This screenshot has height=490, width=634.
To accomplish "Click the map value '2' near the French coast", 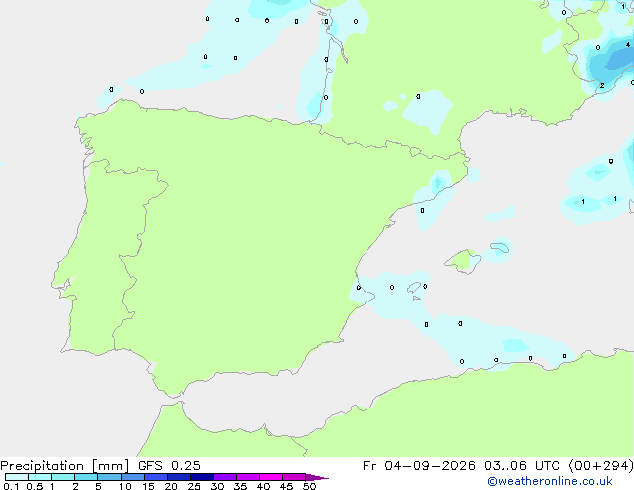I will coord(602,86).
